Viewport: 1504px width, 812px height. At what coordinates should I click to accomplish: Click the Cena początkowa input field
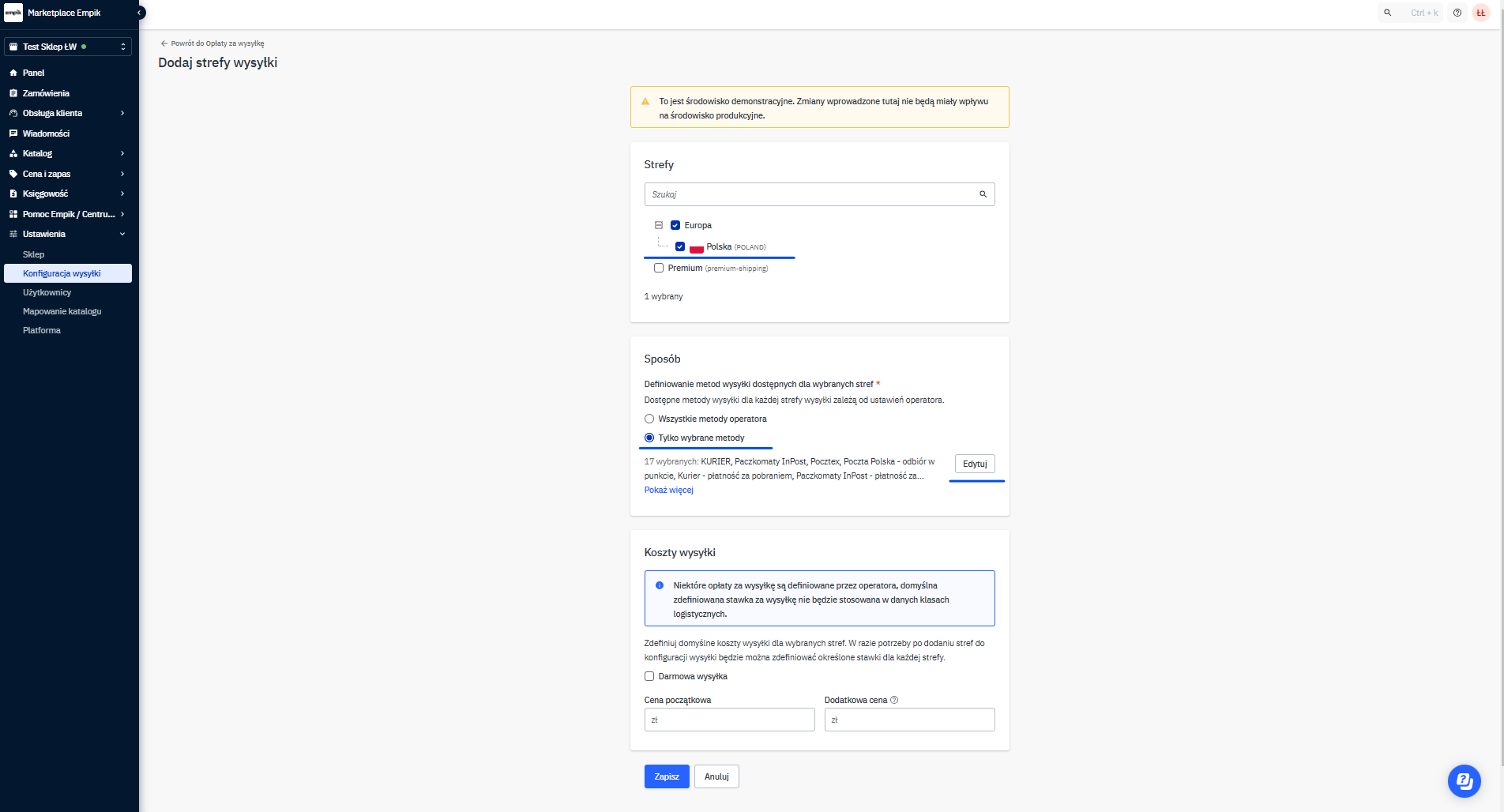[x=729, y=720]
